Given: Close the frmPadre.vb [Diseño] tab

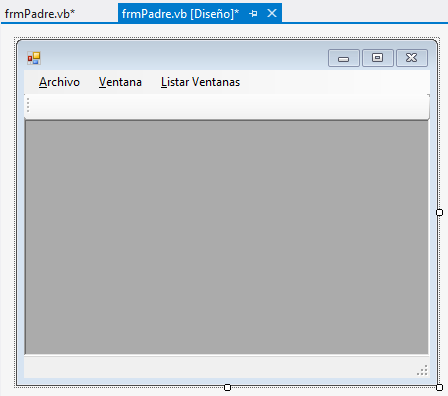Looking at the screenshot, I should tap(272, 13).
